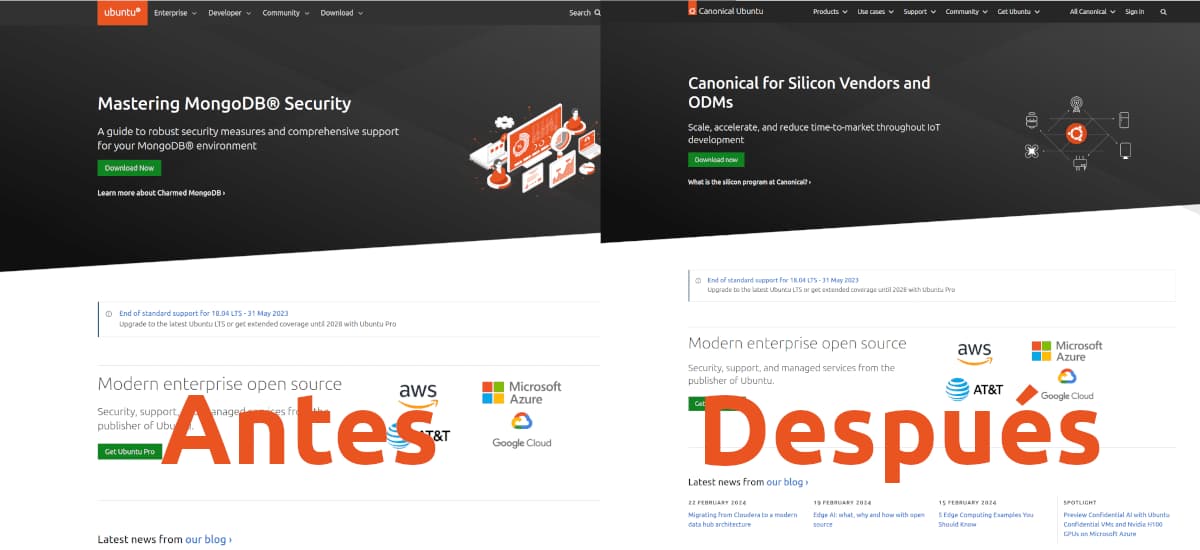Expand the Community menu in the old ubuntu header
The image size is (1200, 550).
286,13
